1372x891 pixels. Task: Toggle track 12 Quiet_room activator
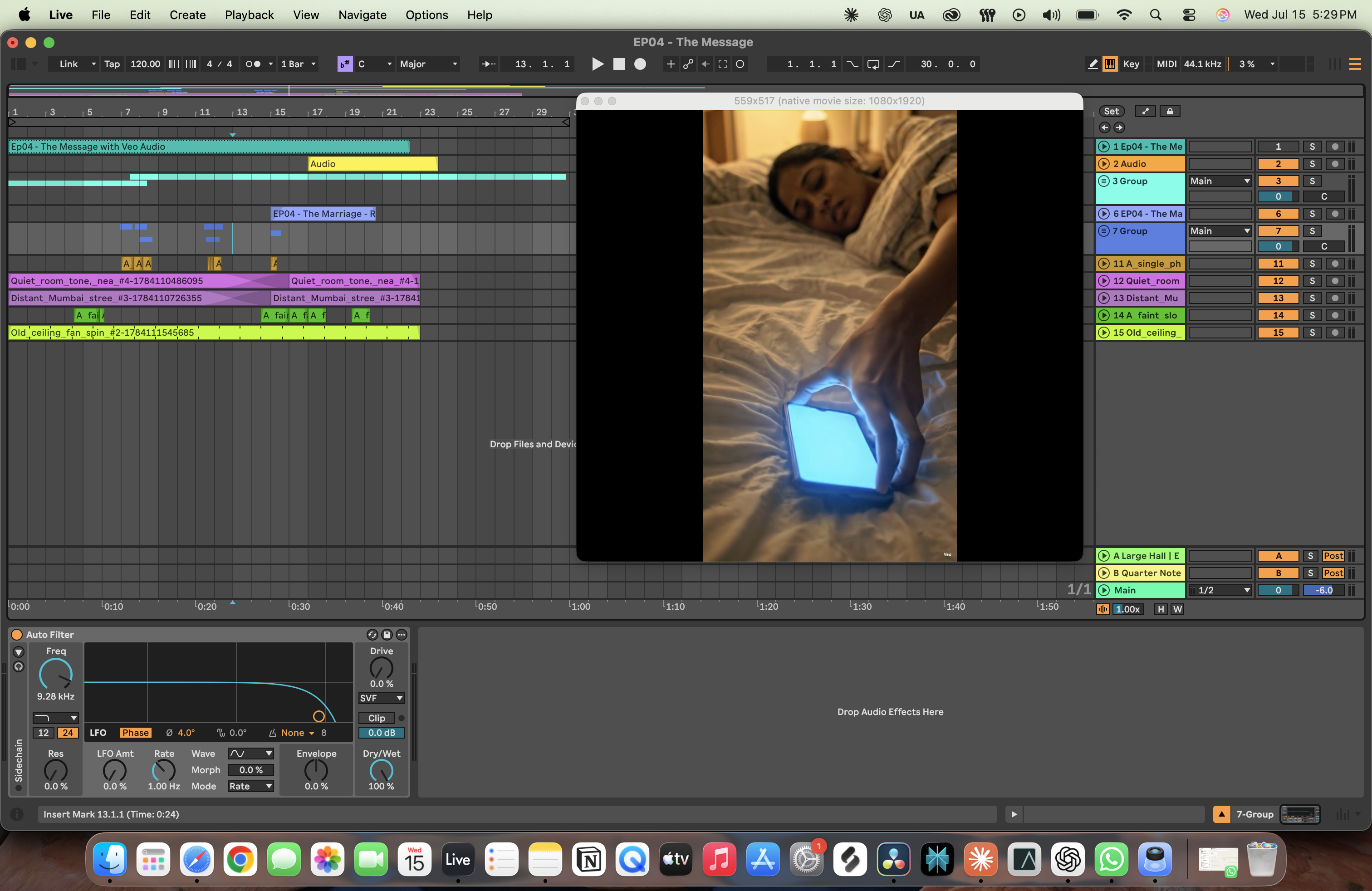[x=1278, y=281]
